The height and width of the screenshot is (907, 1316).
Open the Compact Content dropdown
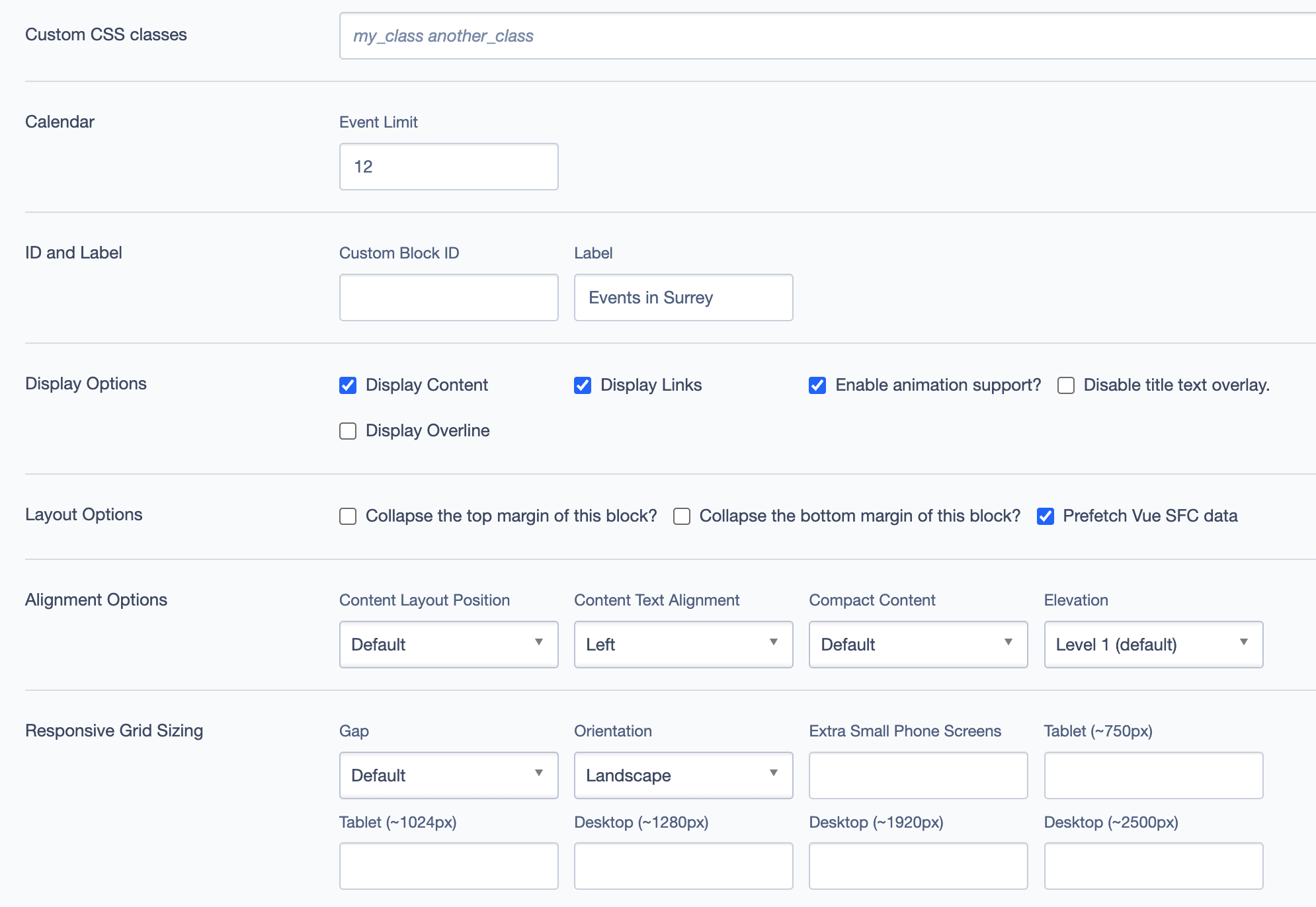coord(918,645)
